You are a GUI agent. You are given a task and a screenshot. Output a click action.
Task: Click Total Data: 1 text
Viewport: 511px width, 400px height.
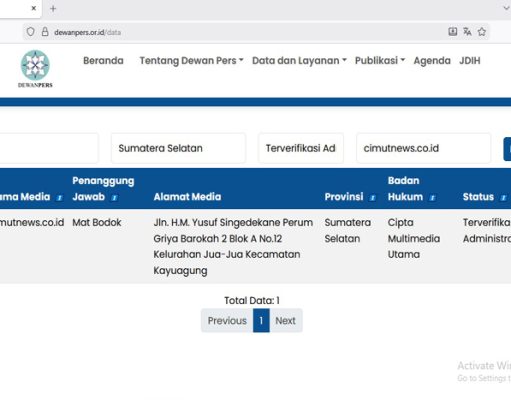click(x=252, y=301)
